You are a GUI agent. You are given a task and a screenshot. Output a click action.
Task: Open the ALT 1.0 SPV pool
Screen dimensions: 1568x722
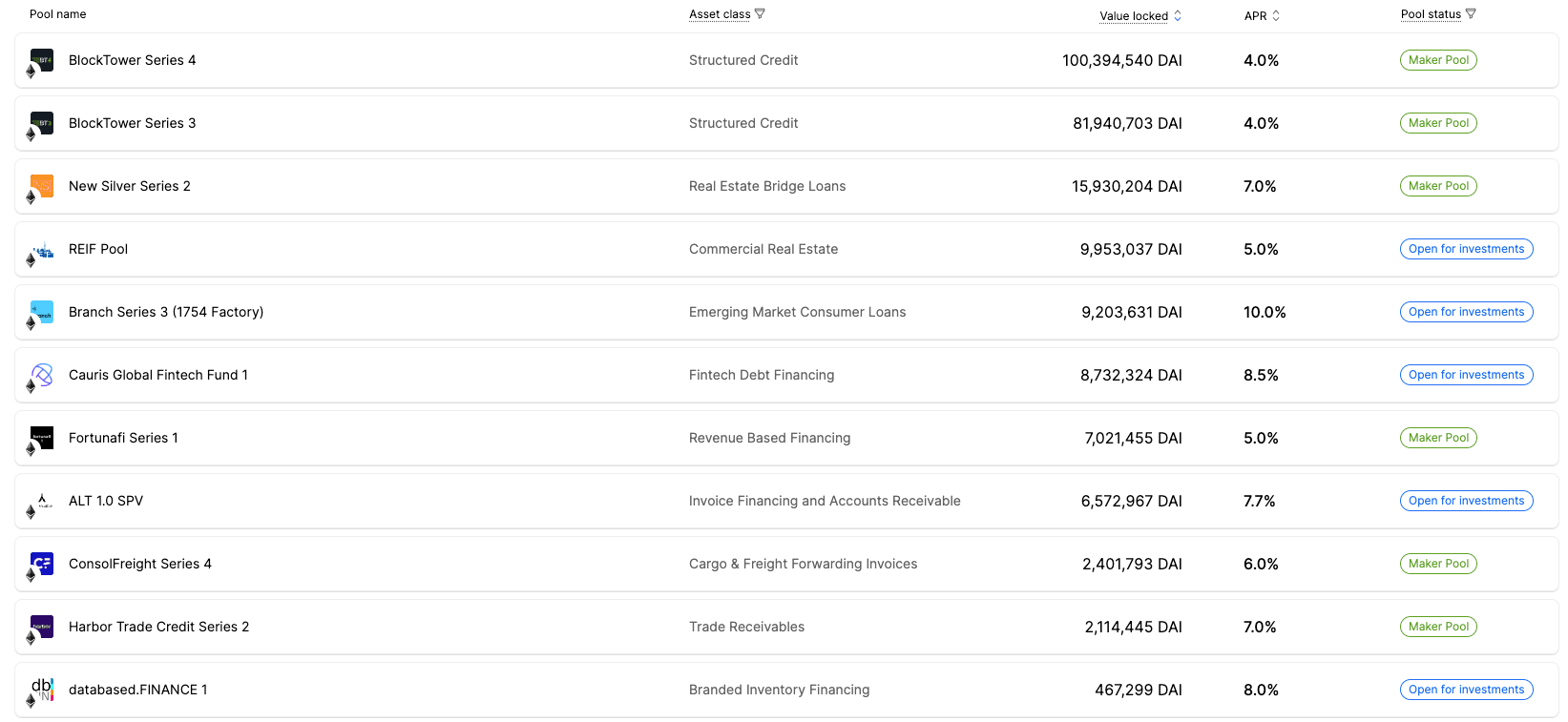pos(106,501)
